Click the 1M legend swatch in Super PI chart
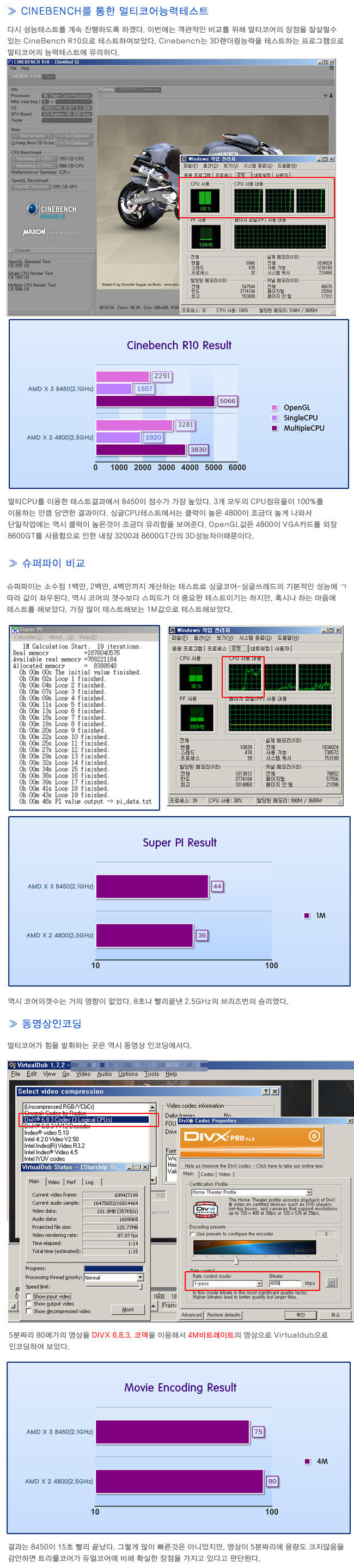Image resolution: width=354 pixels, height=1568 pixels. point(307,915)
